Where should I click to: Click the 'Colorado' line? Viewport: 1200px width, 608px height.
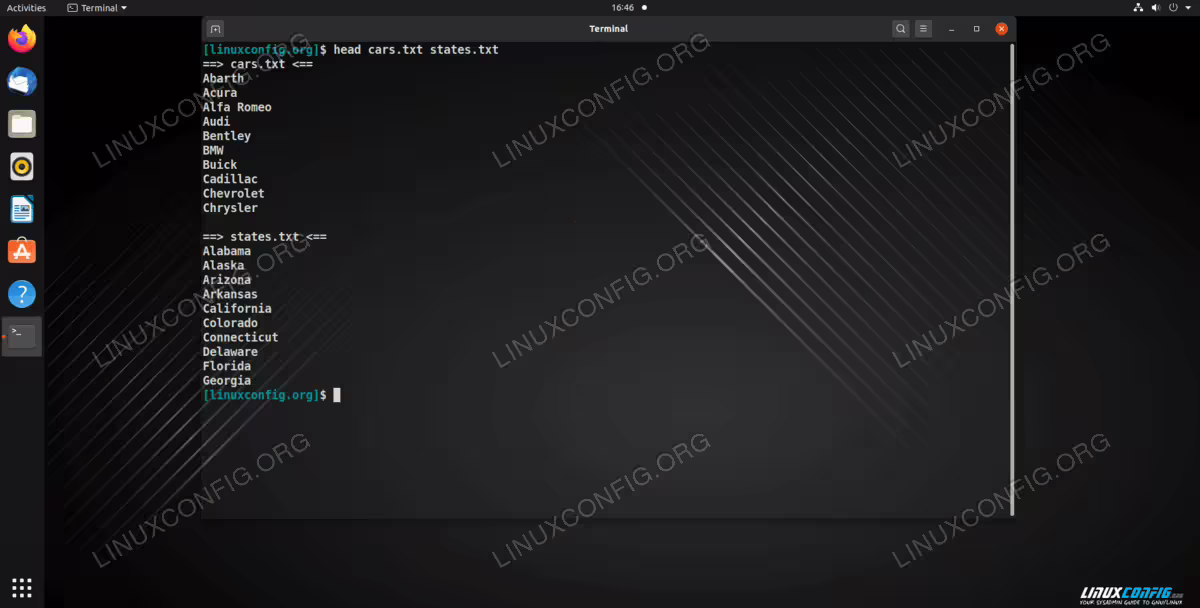tap(230, 323)
